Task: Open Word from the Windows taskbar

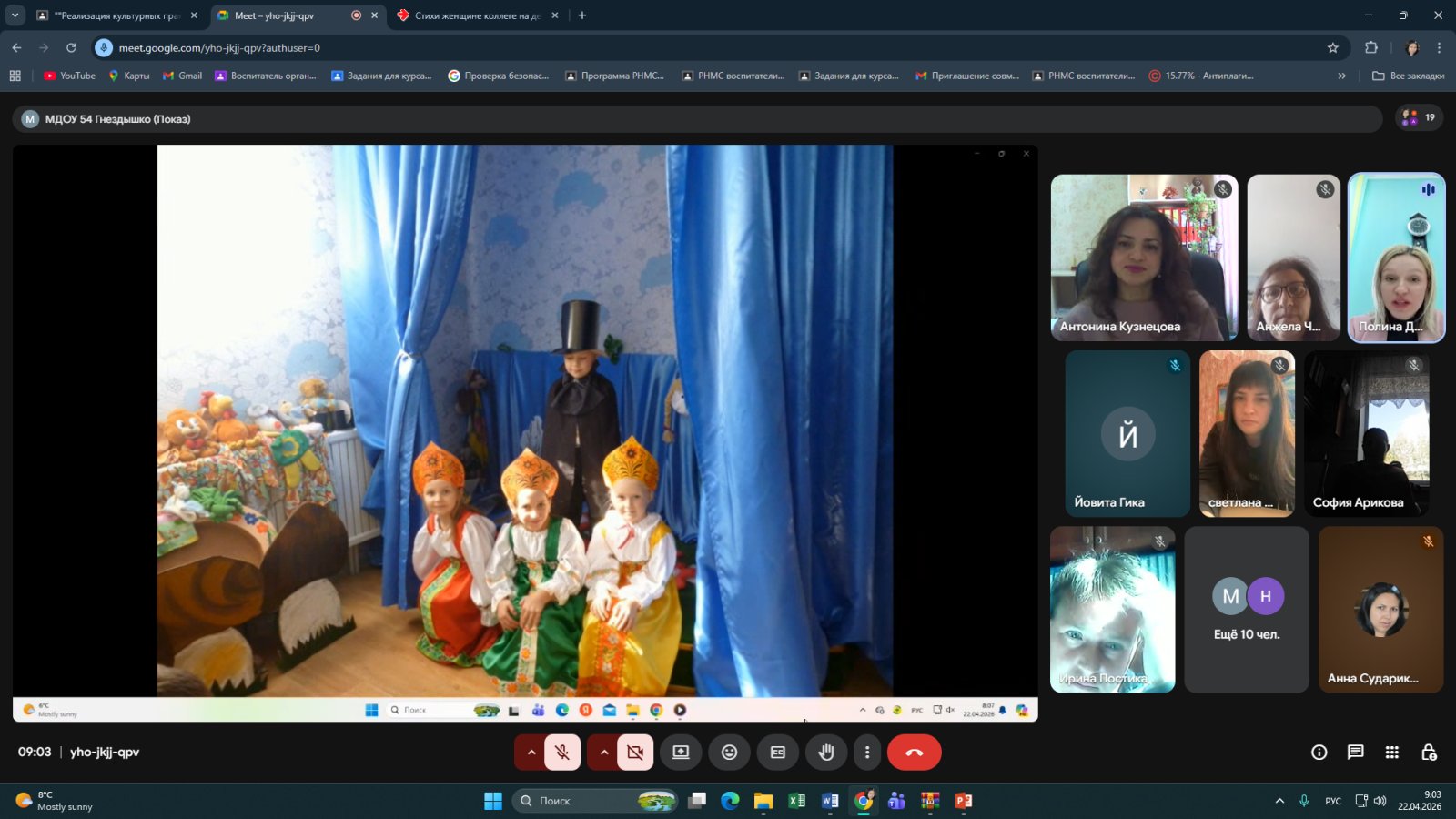Action: point(830,801)
